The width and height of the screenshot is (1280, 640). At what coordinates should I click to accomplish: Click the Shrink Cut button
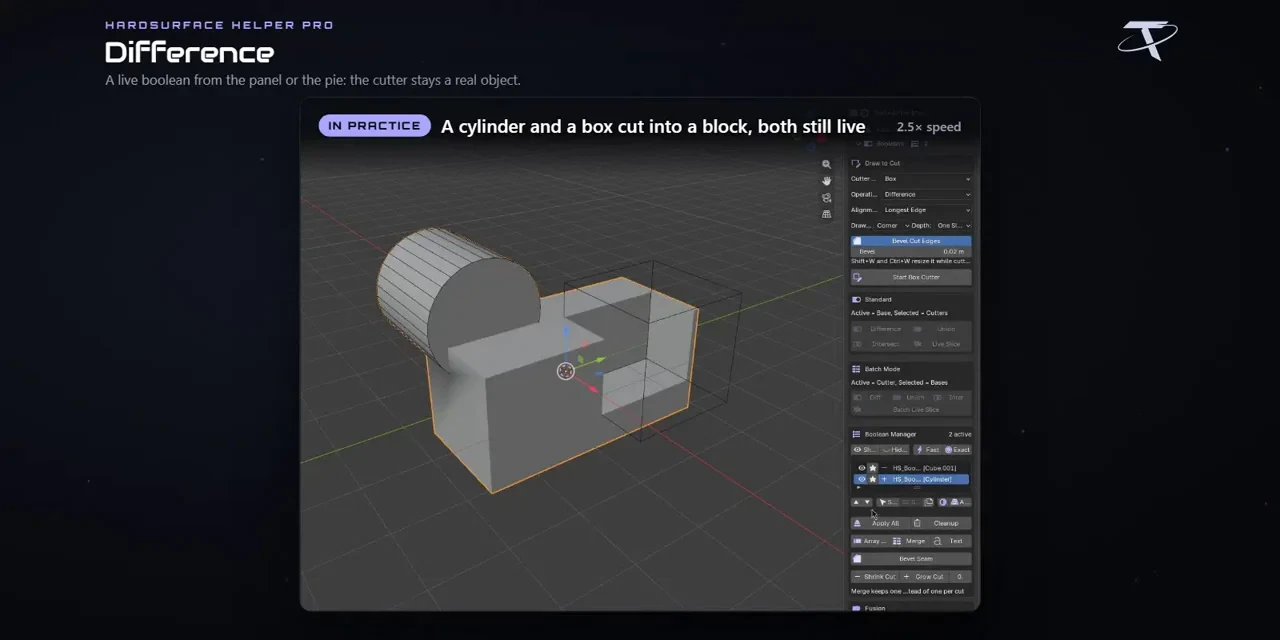pyautogui.click(x=875, y=577)
